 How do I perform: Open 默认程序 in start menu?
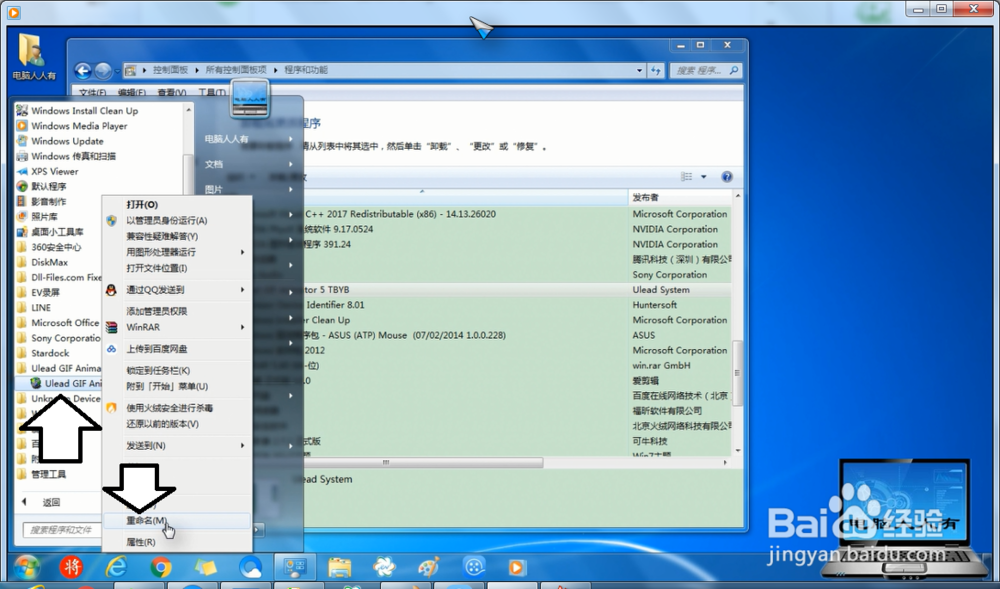tap(48, 186)
